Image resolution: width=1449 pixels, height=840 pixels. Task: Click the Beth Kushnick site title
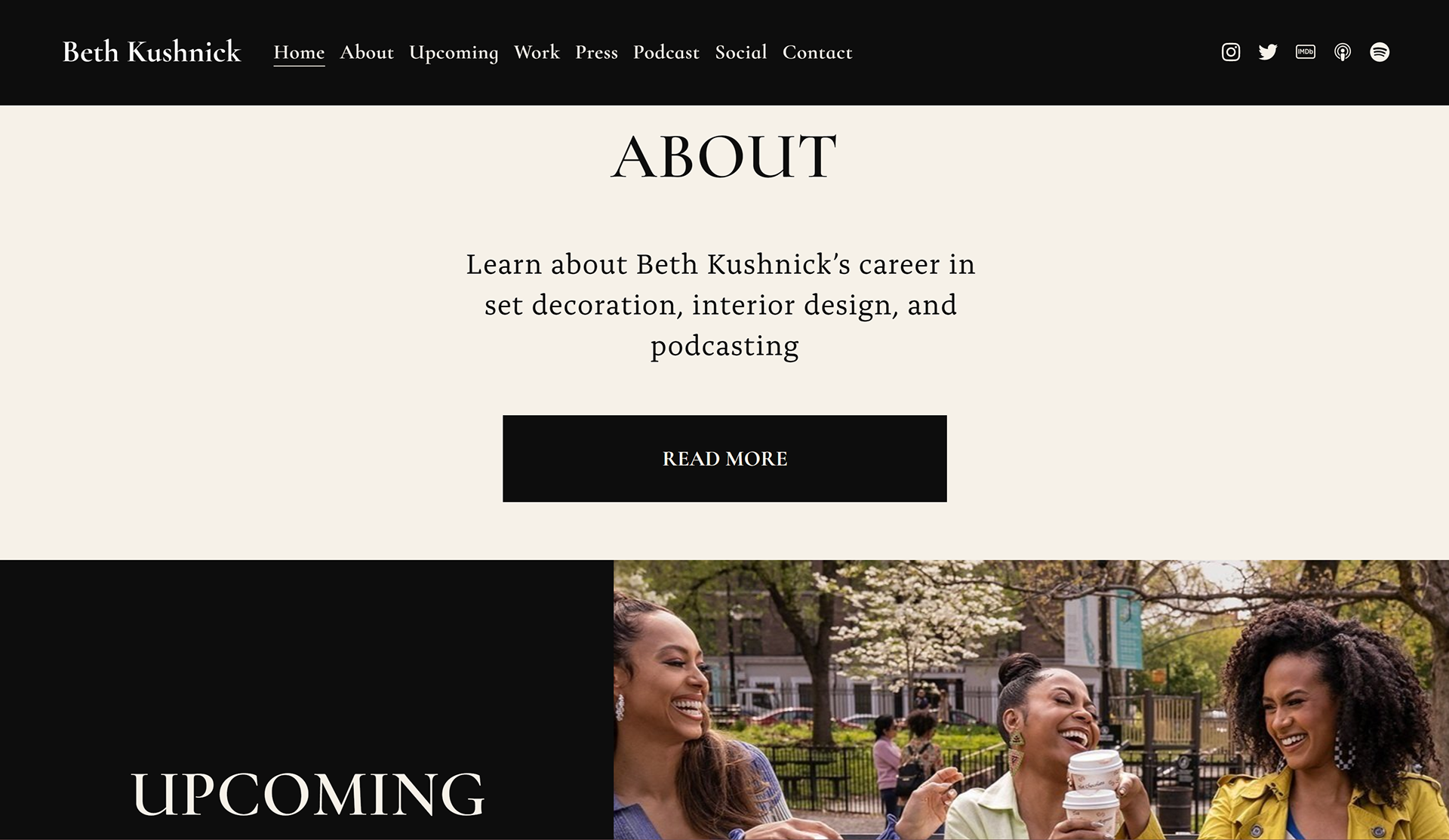click(x=152, y=52)
